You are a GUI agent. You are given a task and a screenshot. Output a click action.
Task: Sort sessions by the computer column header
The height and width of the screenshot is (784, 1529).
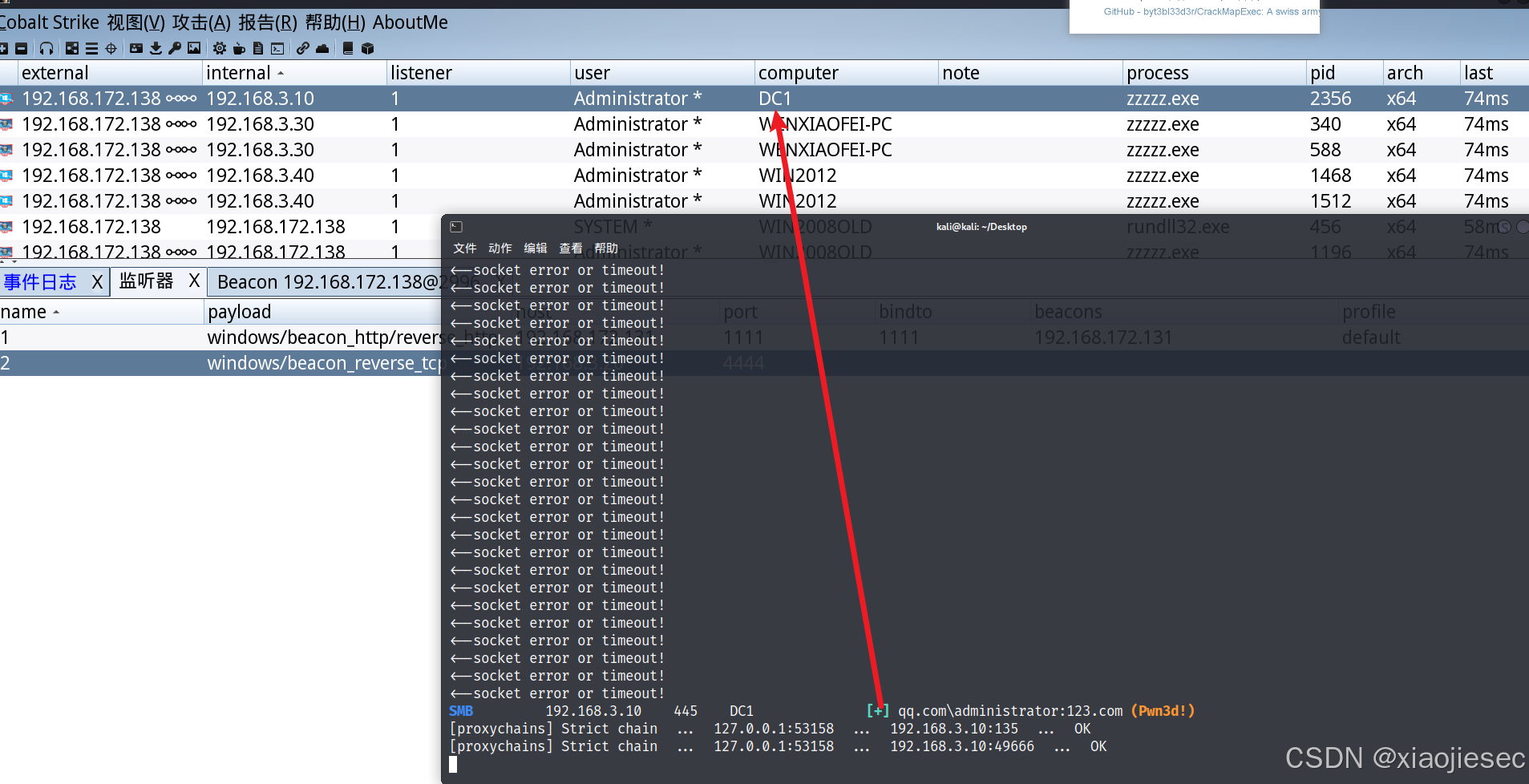click(x=847, y=73)
